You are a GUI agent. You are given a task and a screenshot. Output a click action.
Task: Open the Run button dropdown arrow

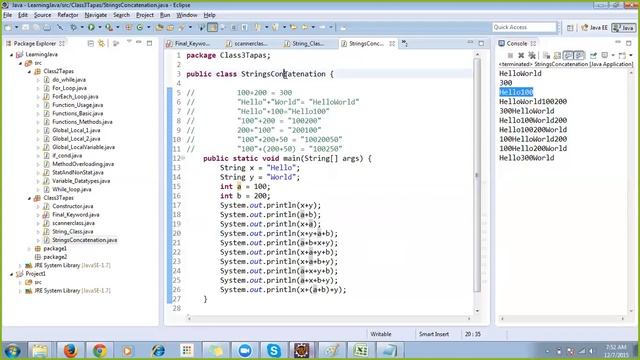tap(99, 27)
